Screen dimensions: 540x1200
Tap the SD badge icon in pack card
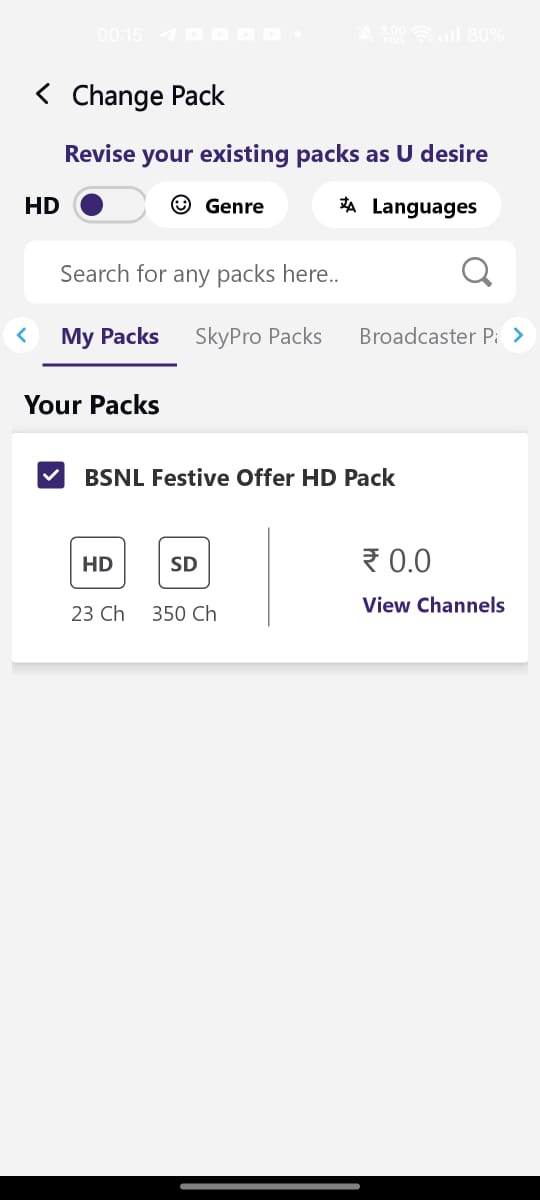[x=184, y=563]
